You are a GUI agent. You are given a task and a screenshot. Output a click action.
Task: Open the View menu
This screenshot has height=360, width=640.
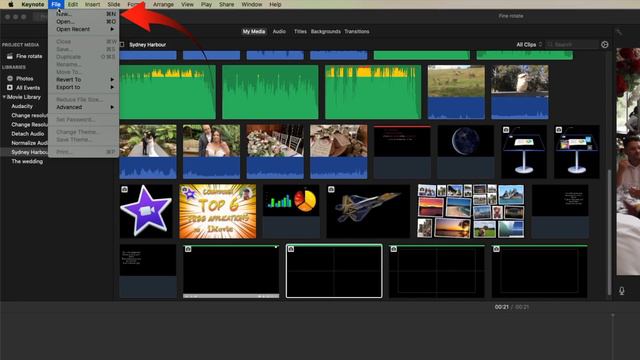[x=187, y=4]
